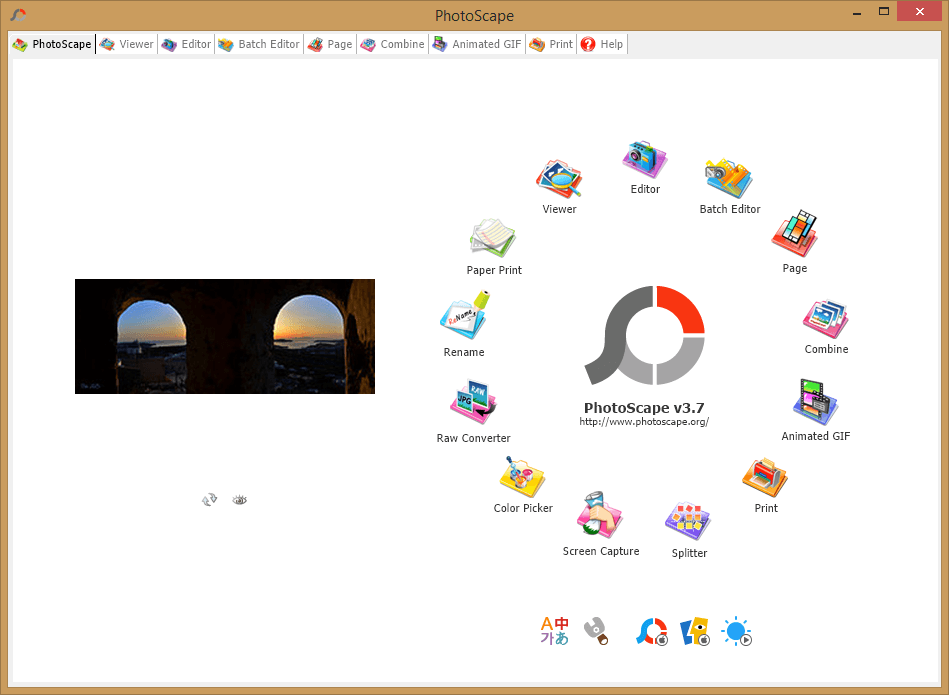Open the Help tab
Image resolution: width=949 pixels, height=695 pixels.
(602, 44)
